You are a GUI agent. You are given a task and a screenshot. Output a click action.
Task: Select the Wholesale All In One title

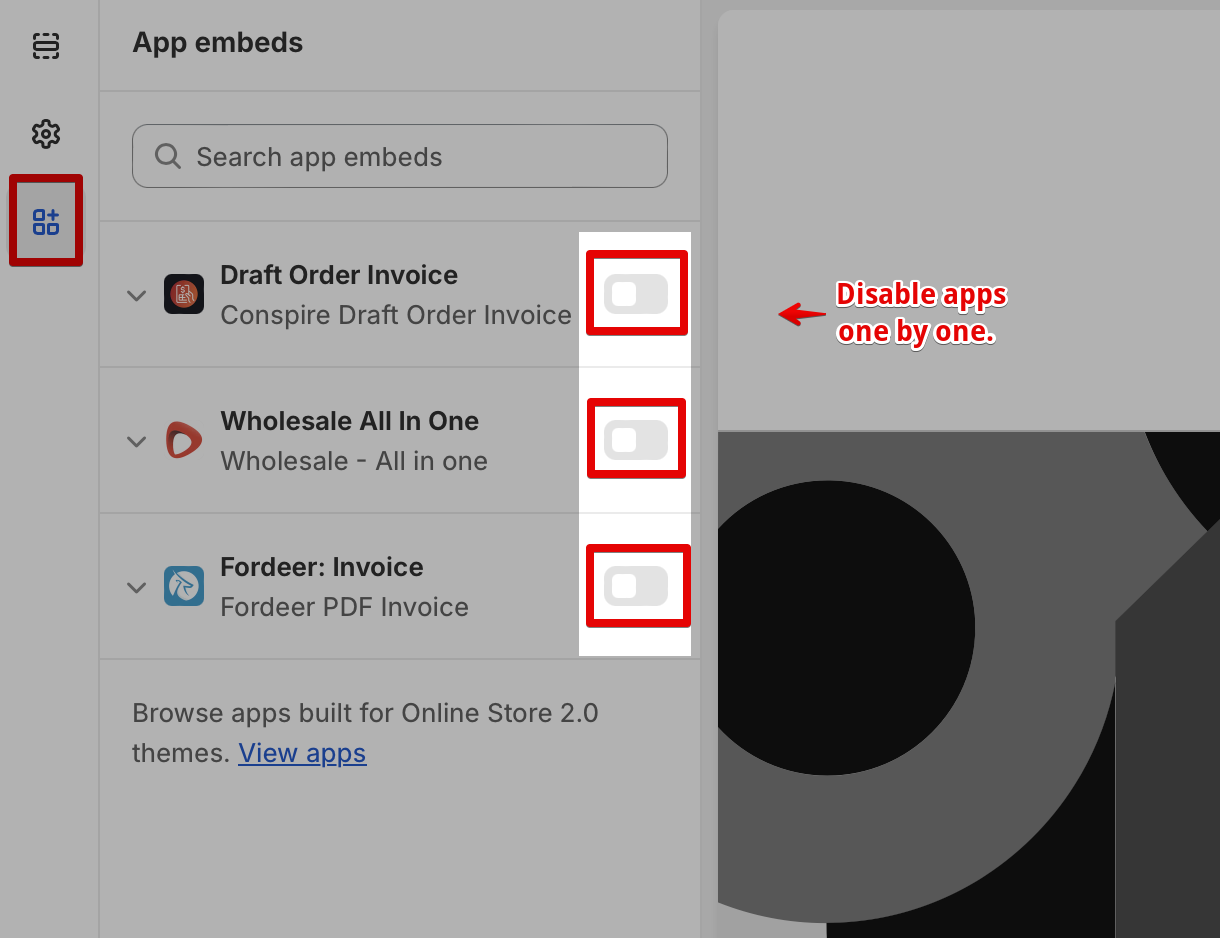point(350,421)
